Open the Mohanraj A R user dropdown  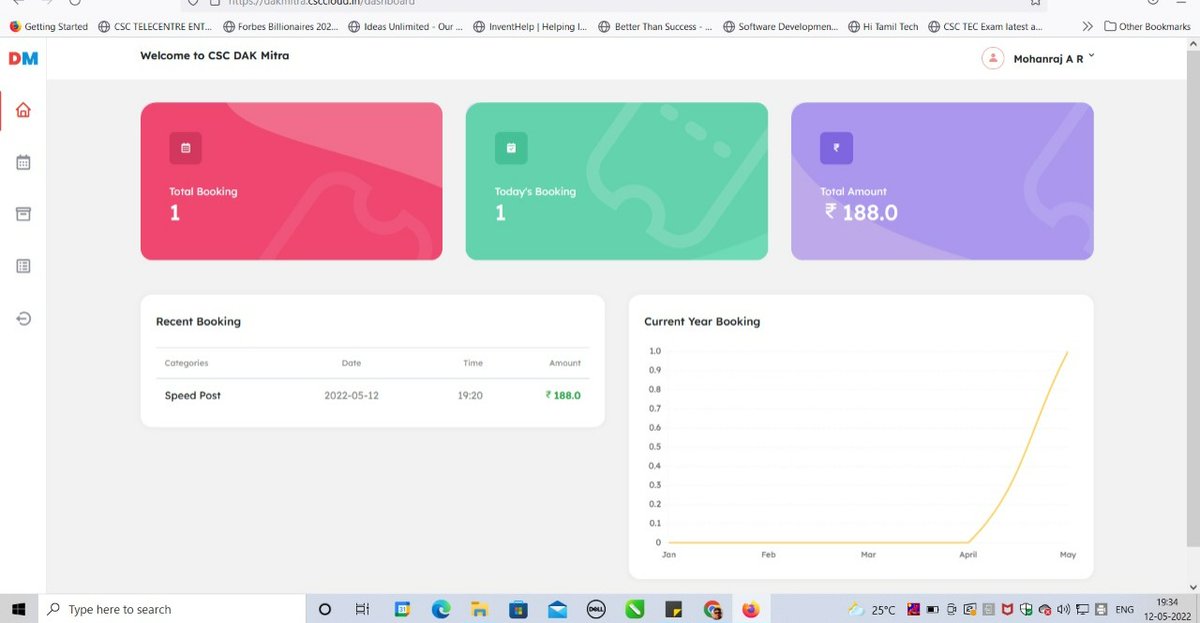(1053, 59)
